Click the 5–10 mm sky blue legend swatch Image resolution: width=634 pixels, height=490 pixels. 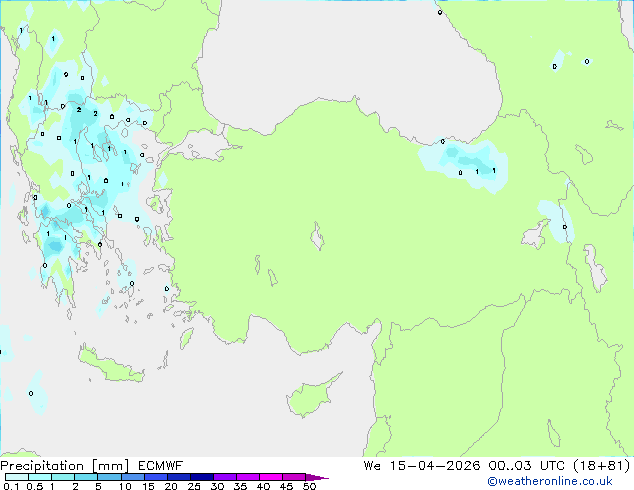(x=109, y=477)
